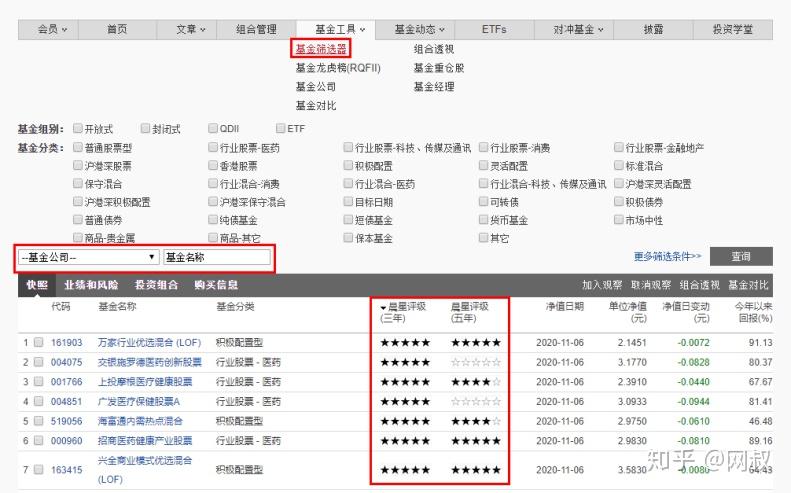This screenshot has height=493, width=791.
Task: Check the 行业股票-医药 category box
Action: tap(213, 148)
